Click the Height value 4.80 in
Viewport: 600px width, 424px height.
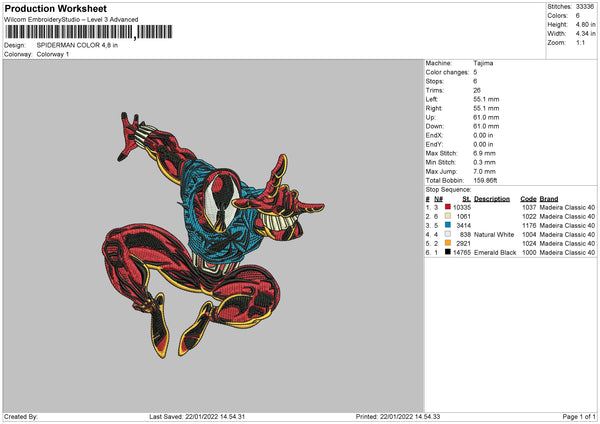tap(585, 24)
